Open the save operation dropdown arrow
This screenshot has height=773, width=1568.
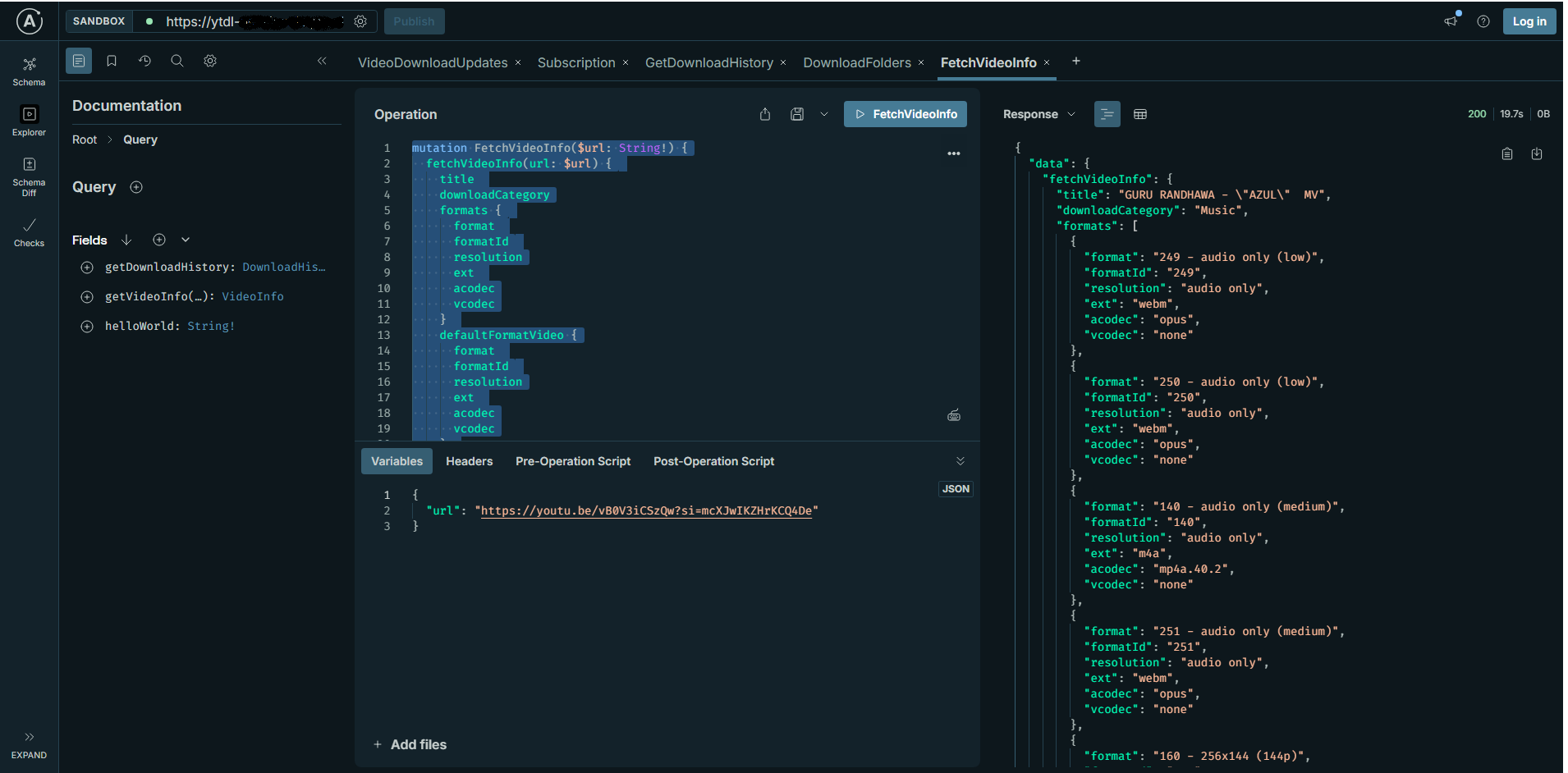click(824, 114)
